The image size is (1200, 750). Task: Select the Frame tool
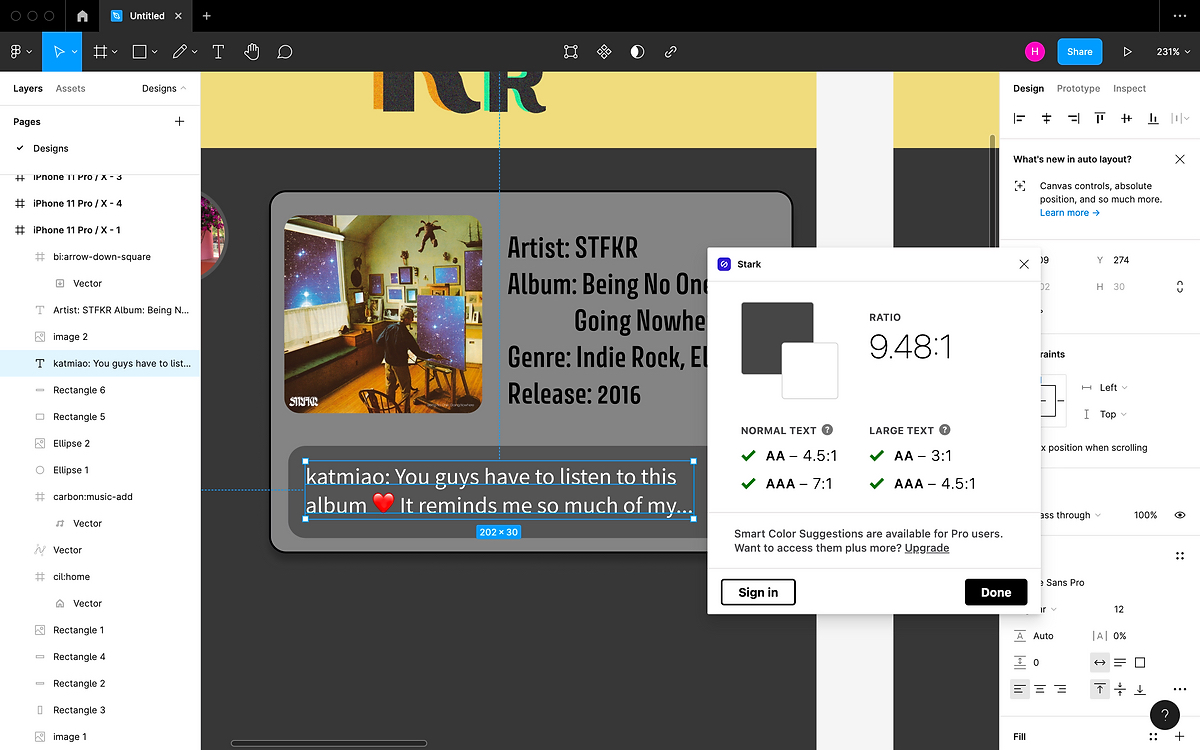point(100,52)
